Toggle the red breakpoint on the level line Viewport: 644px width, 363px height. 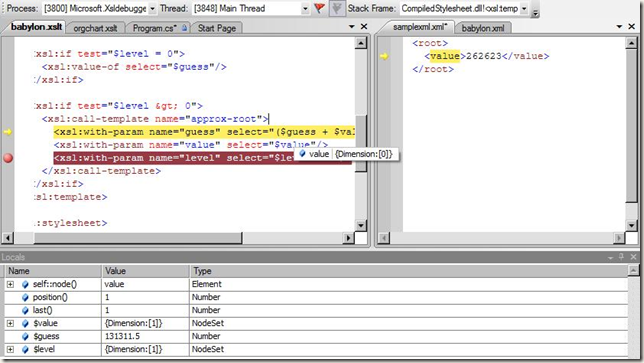click(x=8, y=158)
